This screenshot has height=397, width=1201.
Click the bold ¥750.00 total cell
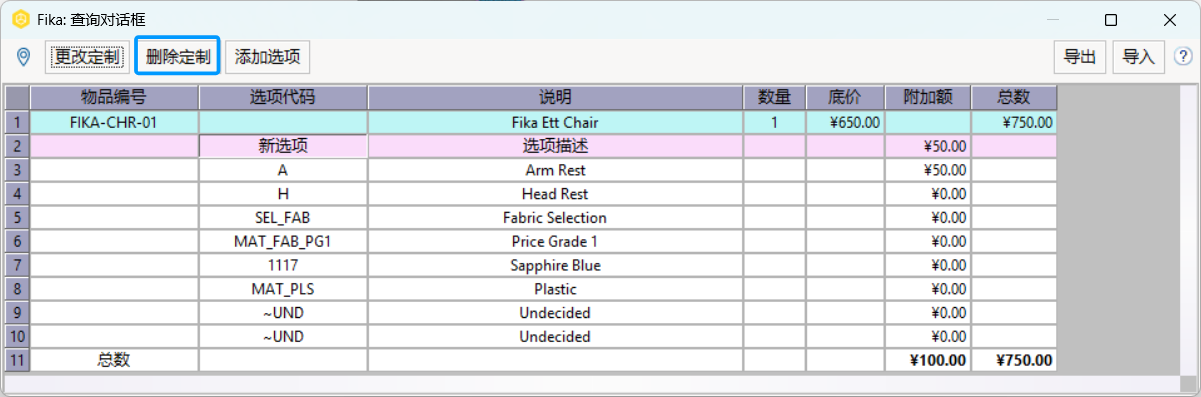click(1014, 360)
